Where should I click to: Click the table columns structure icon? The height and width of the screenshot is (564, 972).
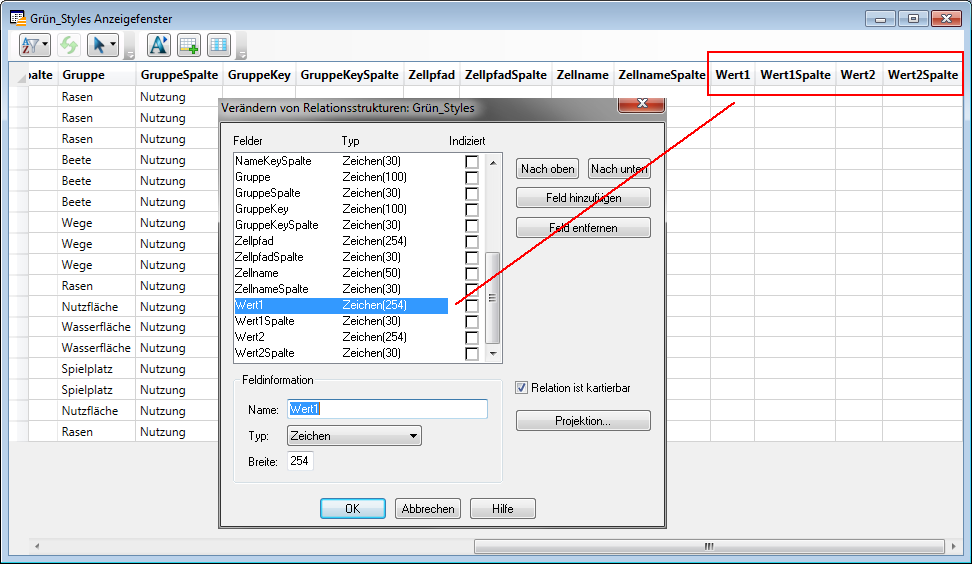(x=218, y=45)
